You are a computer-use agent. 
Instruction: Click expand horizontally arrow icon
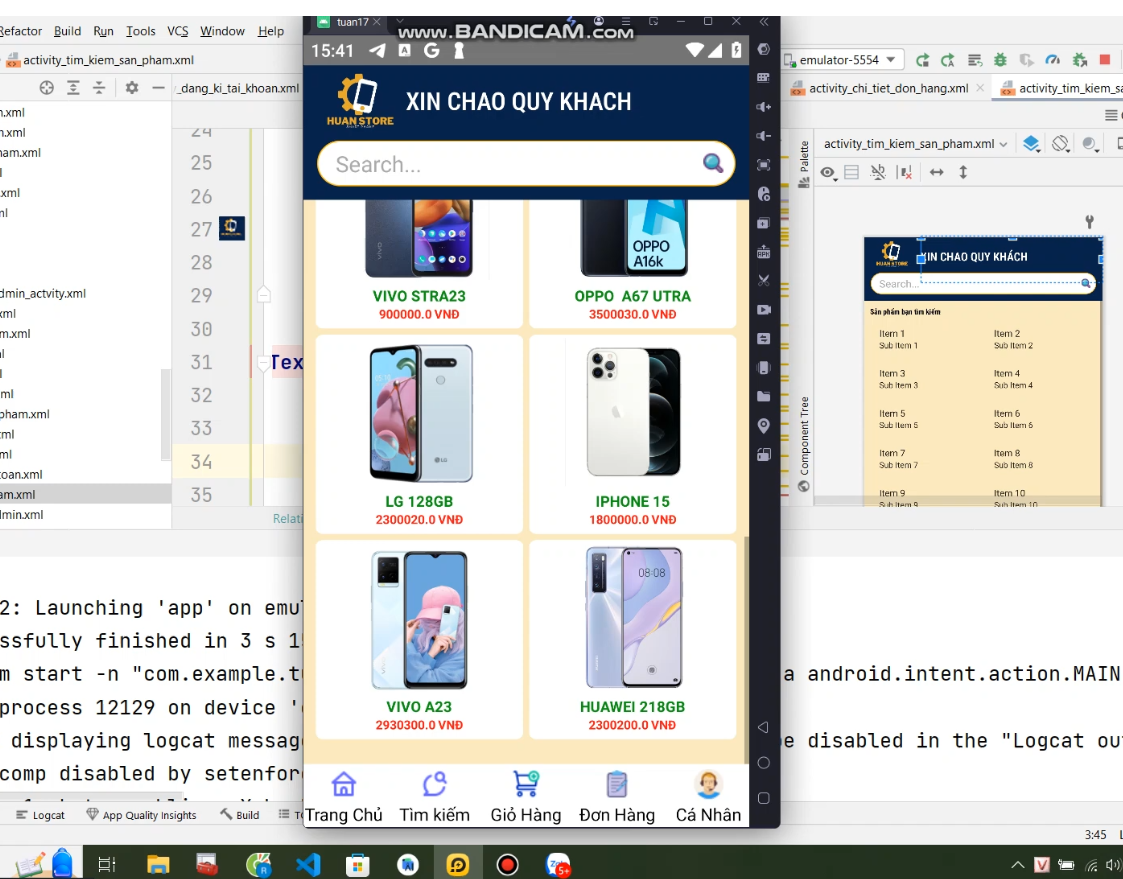point(936,172)
